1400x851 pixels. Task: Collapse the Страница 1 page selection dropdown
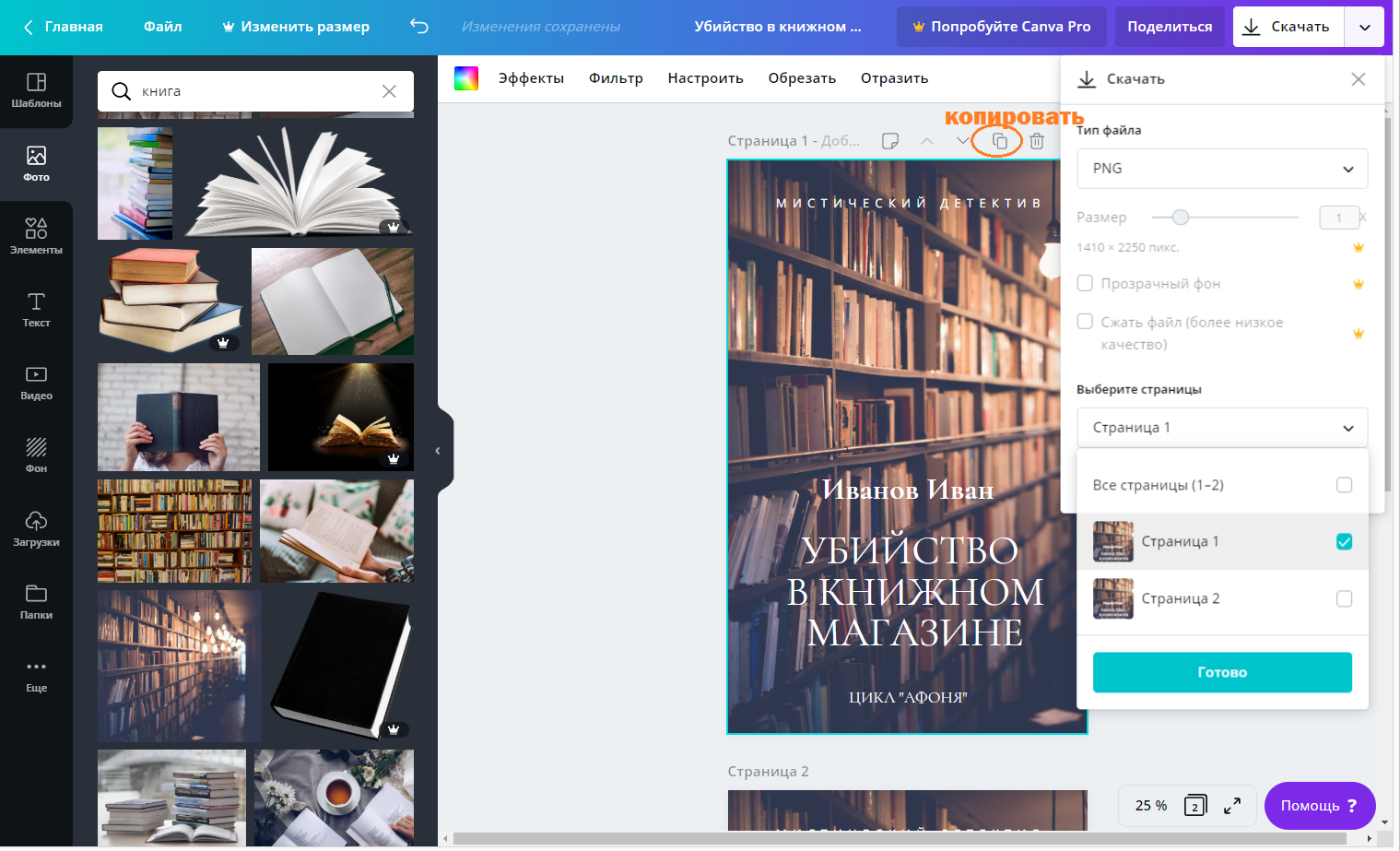(1221, 428)
